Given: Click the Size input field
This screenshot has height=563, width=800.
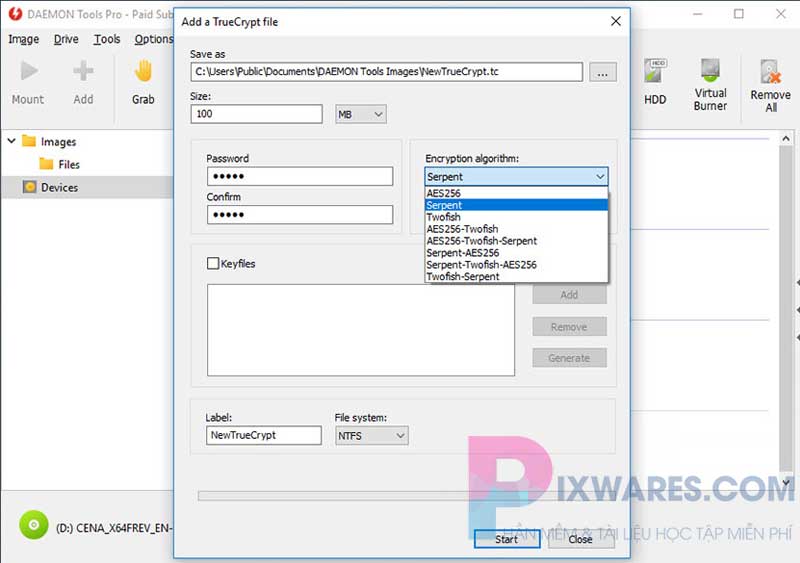Looking at the screenshot, I should tap(256, 115).
